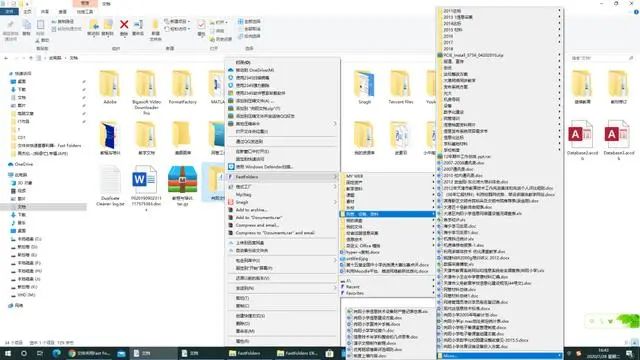
Task: Open MY WEB in FastFolders submenu
Action: [x=388, y=176]
